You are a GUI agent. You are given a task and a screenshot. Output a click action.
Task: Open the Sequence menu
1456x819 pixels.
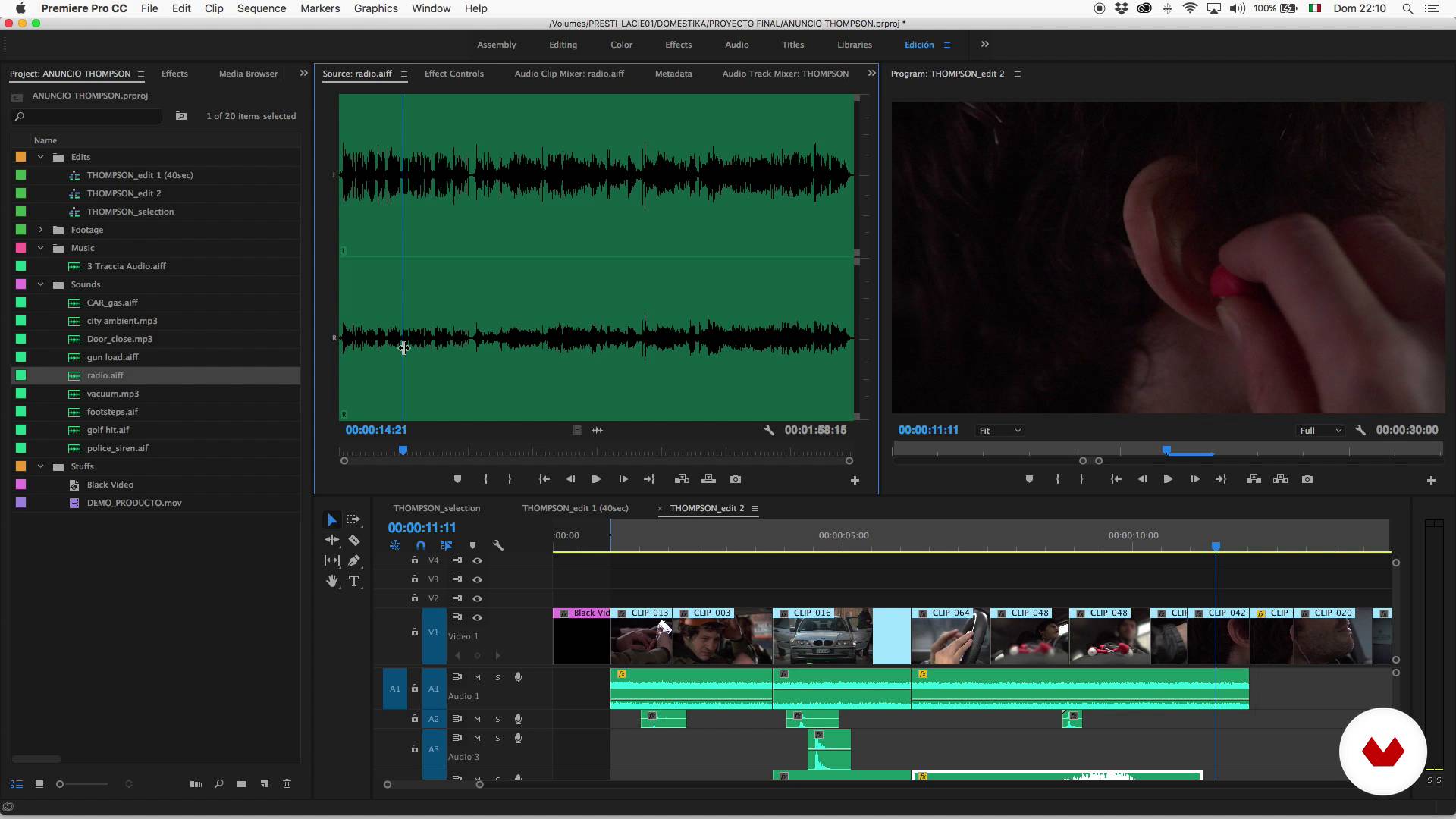(x=262, y=8)
